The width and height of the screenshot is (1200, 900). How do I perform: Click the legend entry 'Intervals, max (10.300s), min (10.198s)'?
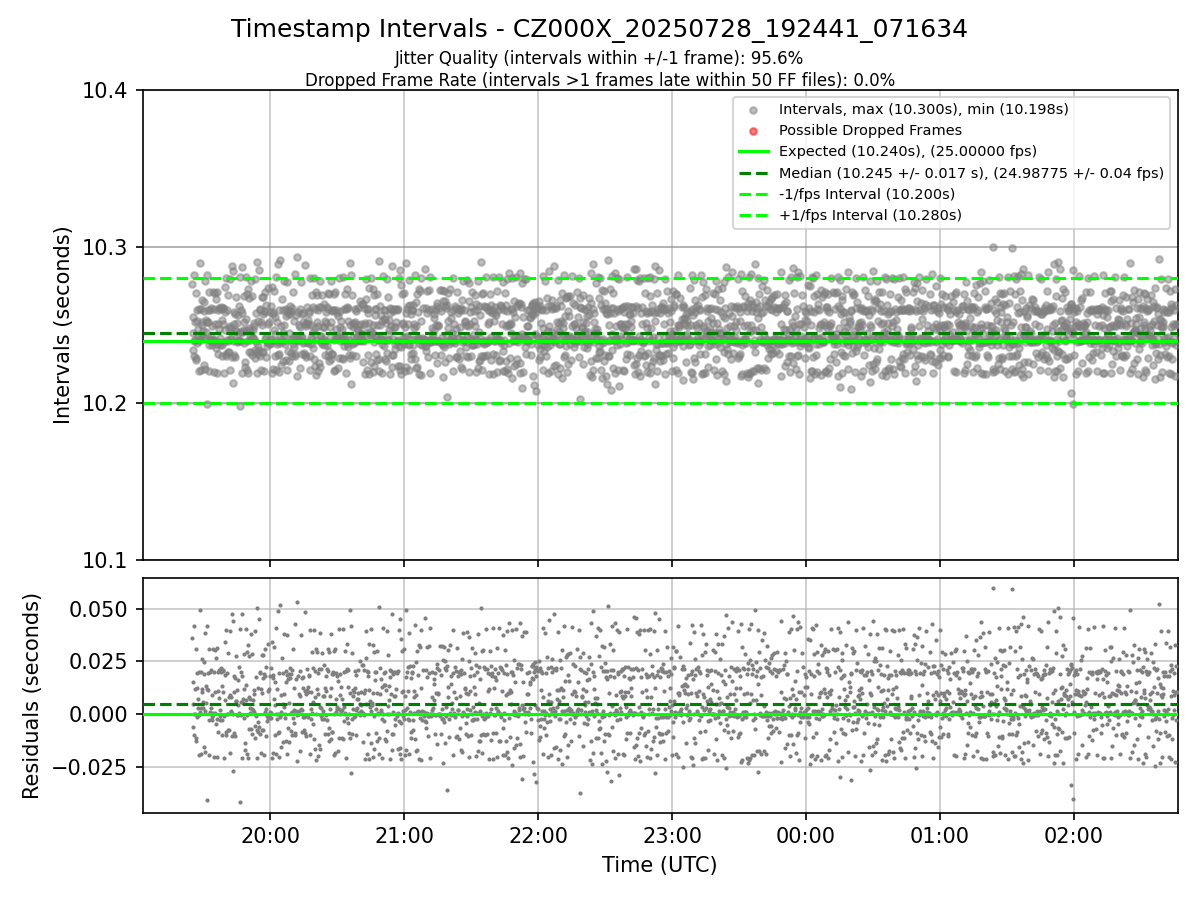pyautogui.click(x=924, y=109)
